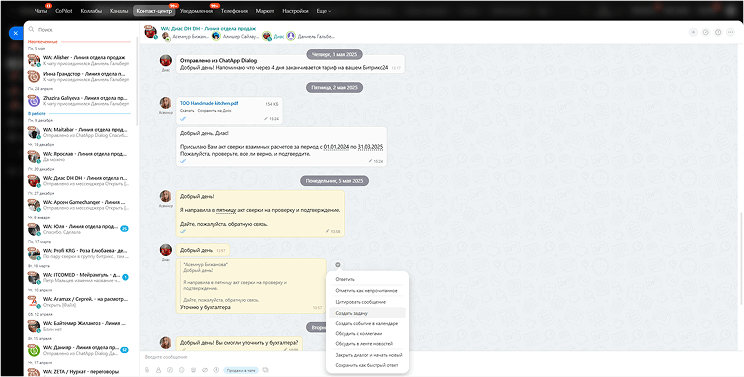
Task: Click the plus add participant icon in header
Action: coord(693,32)
